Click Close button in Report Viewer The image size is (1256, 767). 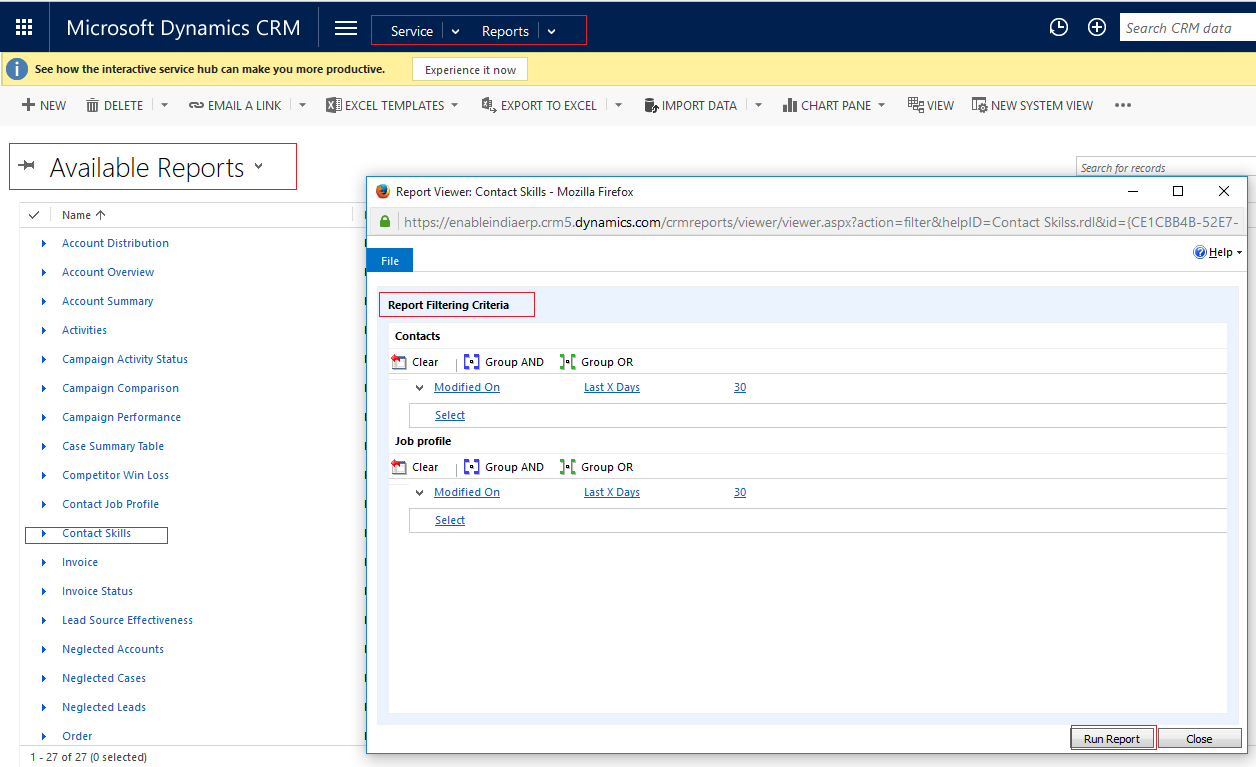click(1199, 739)
